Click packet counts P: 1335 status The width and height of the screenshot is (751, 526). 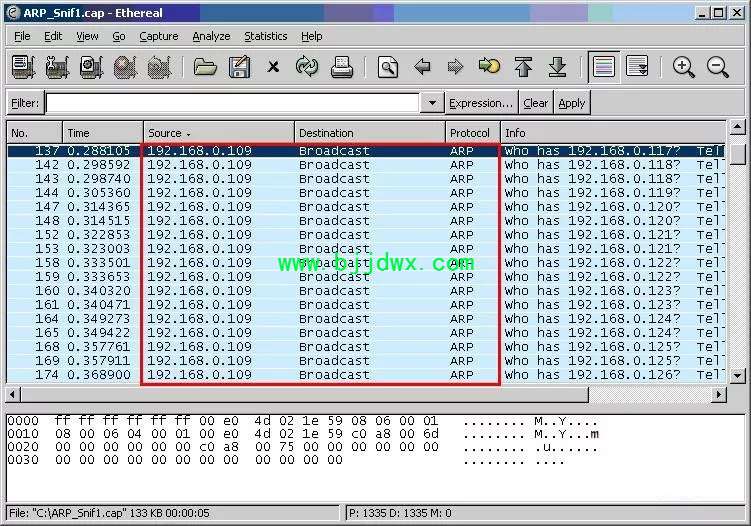tap(545, 513)
